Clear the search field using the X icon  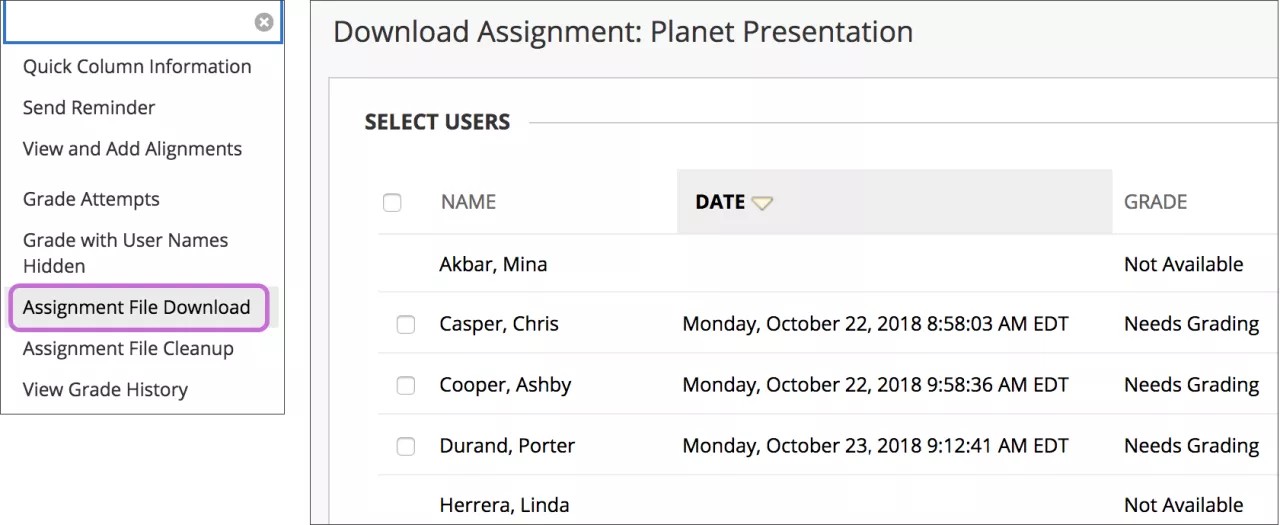[264, 22]
